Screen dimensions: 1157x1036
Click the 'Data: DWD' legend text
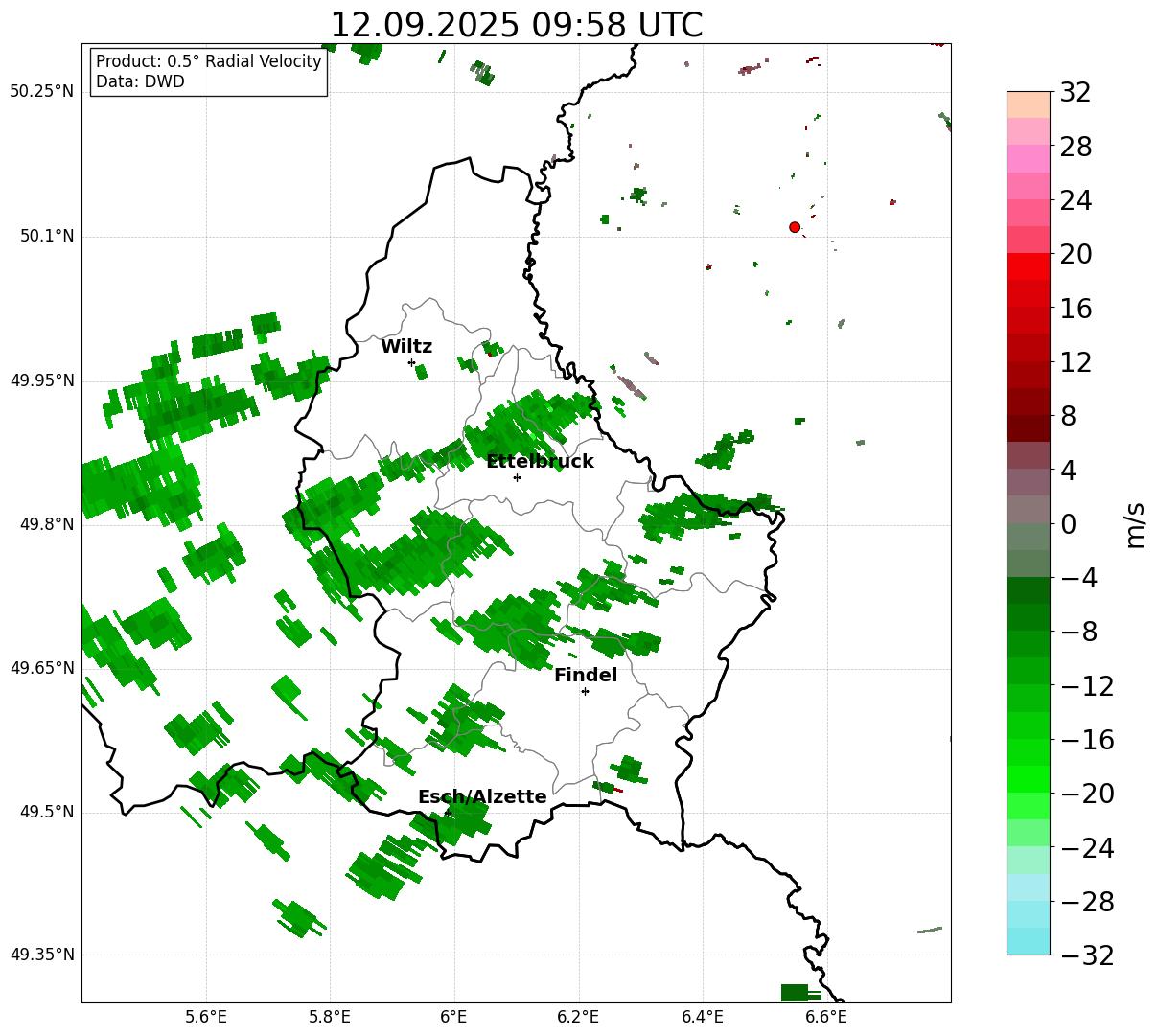coord(140,81)
